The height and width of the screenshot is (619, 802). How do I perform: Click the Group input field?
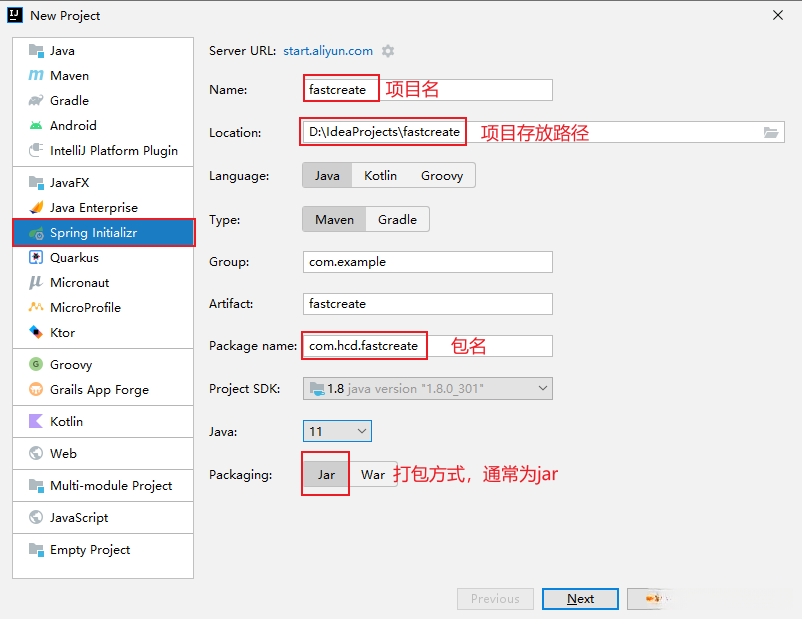click(428, 262)
